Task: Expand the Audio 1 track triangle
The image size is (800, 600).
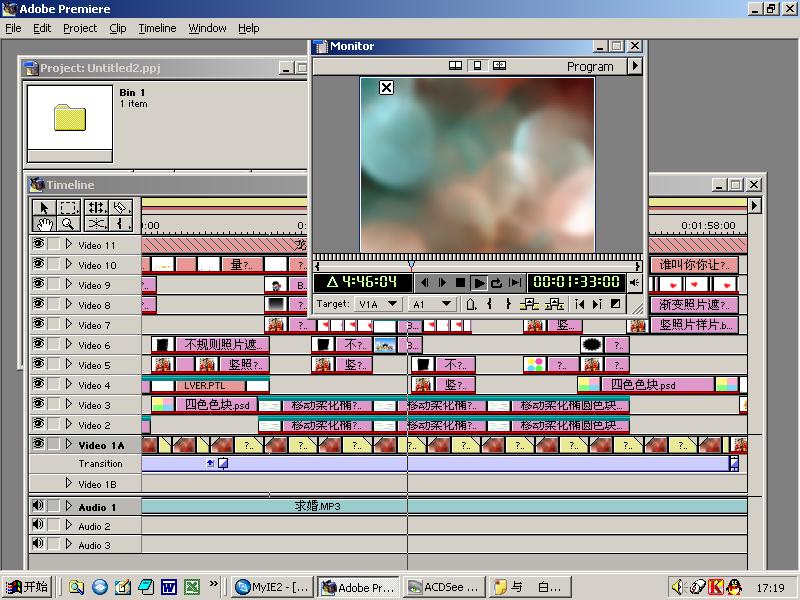Action: 69,506
